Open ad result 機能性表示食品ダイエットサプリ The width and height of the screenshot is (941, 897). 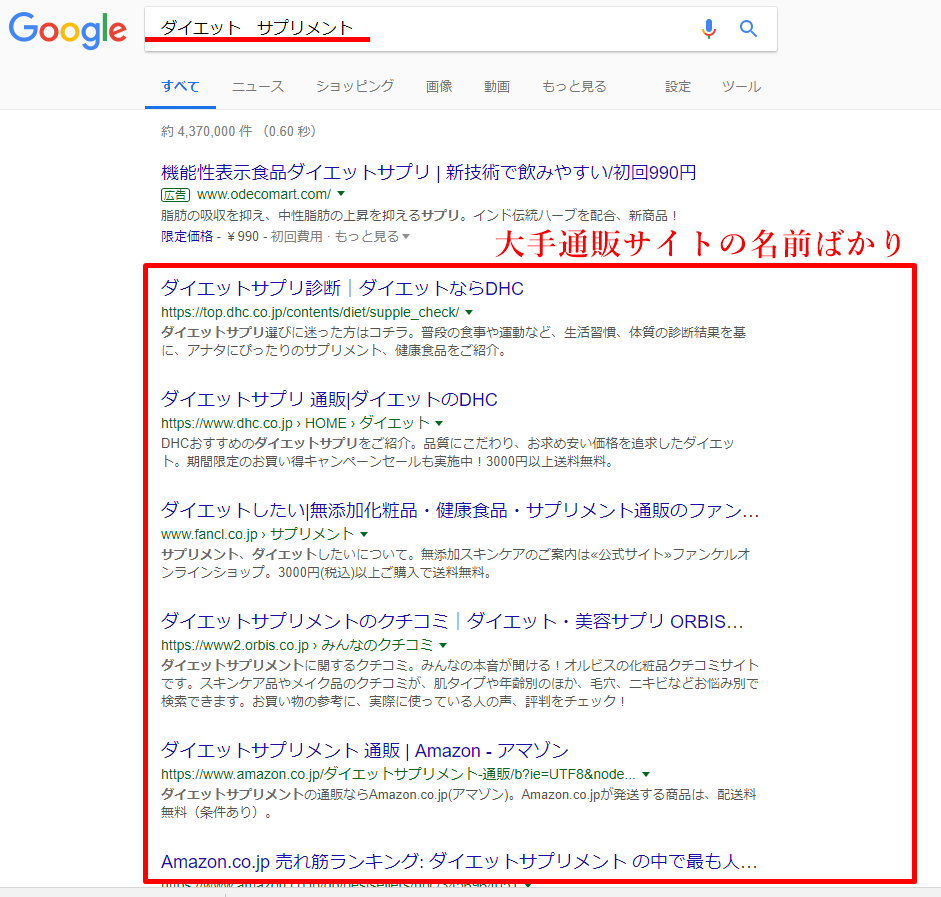(x=428, y=173)
